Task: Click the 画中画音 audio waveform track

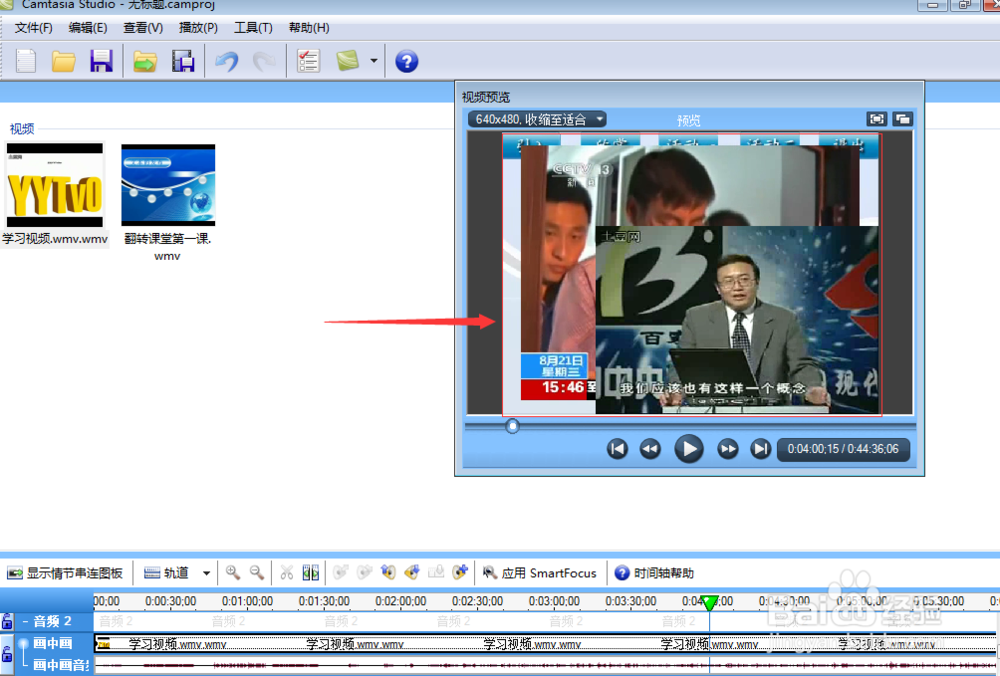Action: [545, 665]
